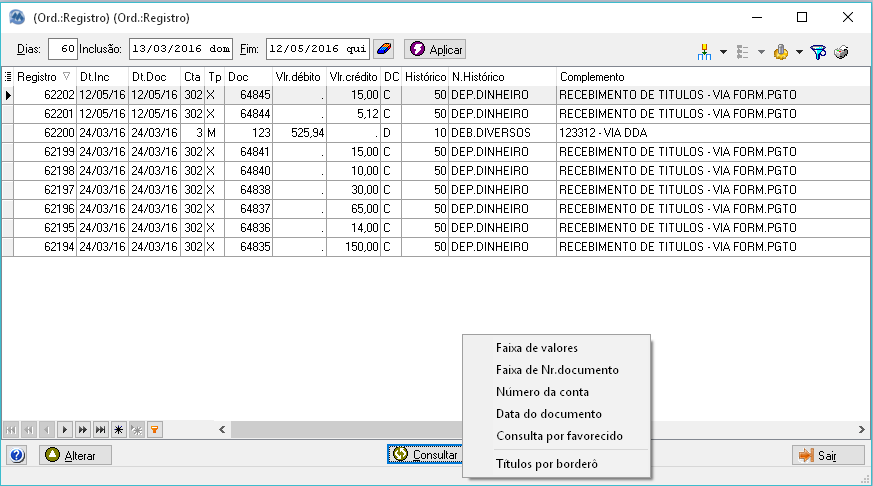This screenshot has height=486, width=873.
Task: Click the Complemento column header
Action: (x=714, y=77)
